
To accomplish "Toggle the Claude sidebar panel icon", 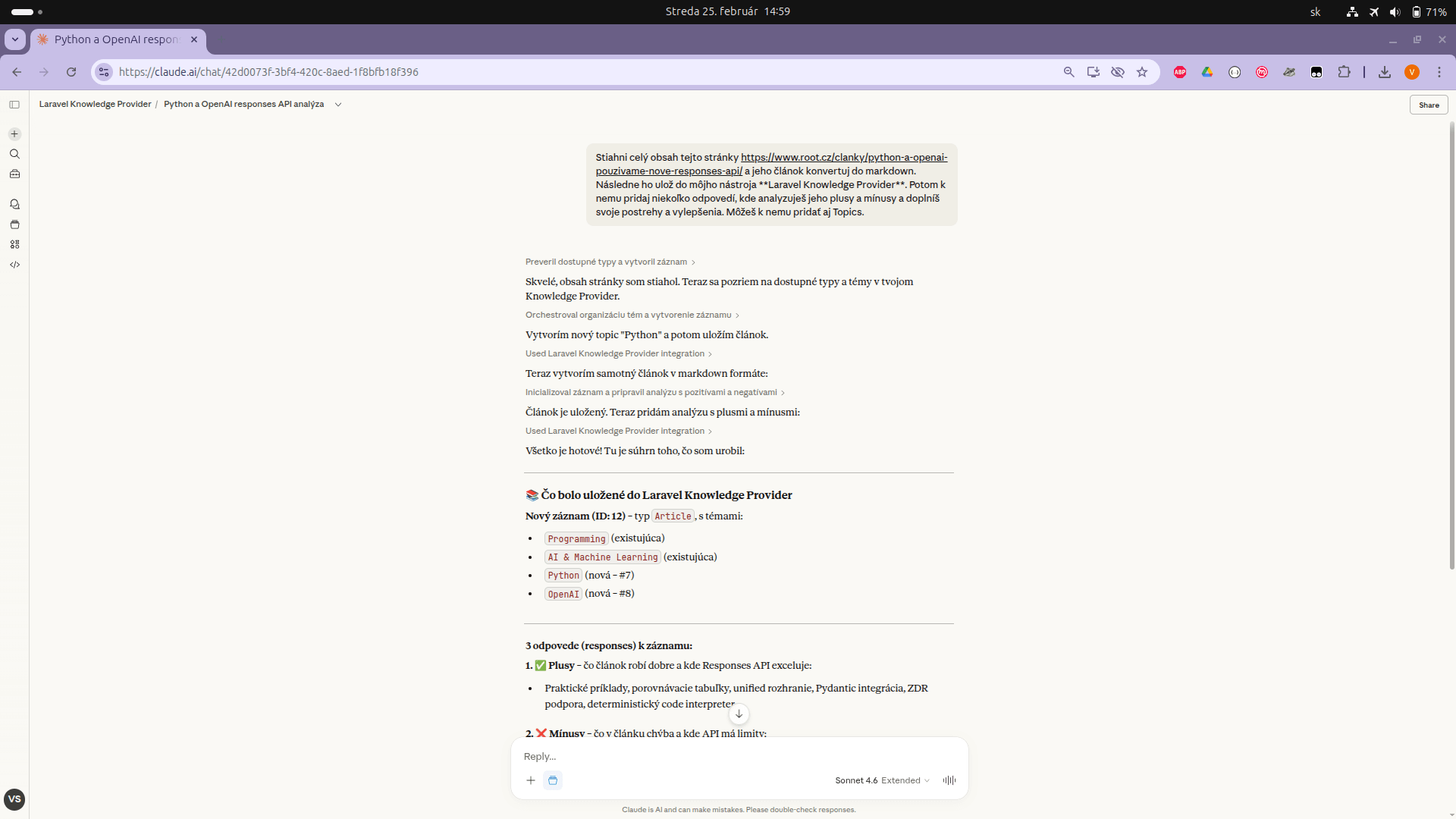I will tap(14, 105).
